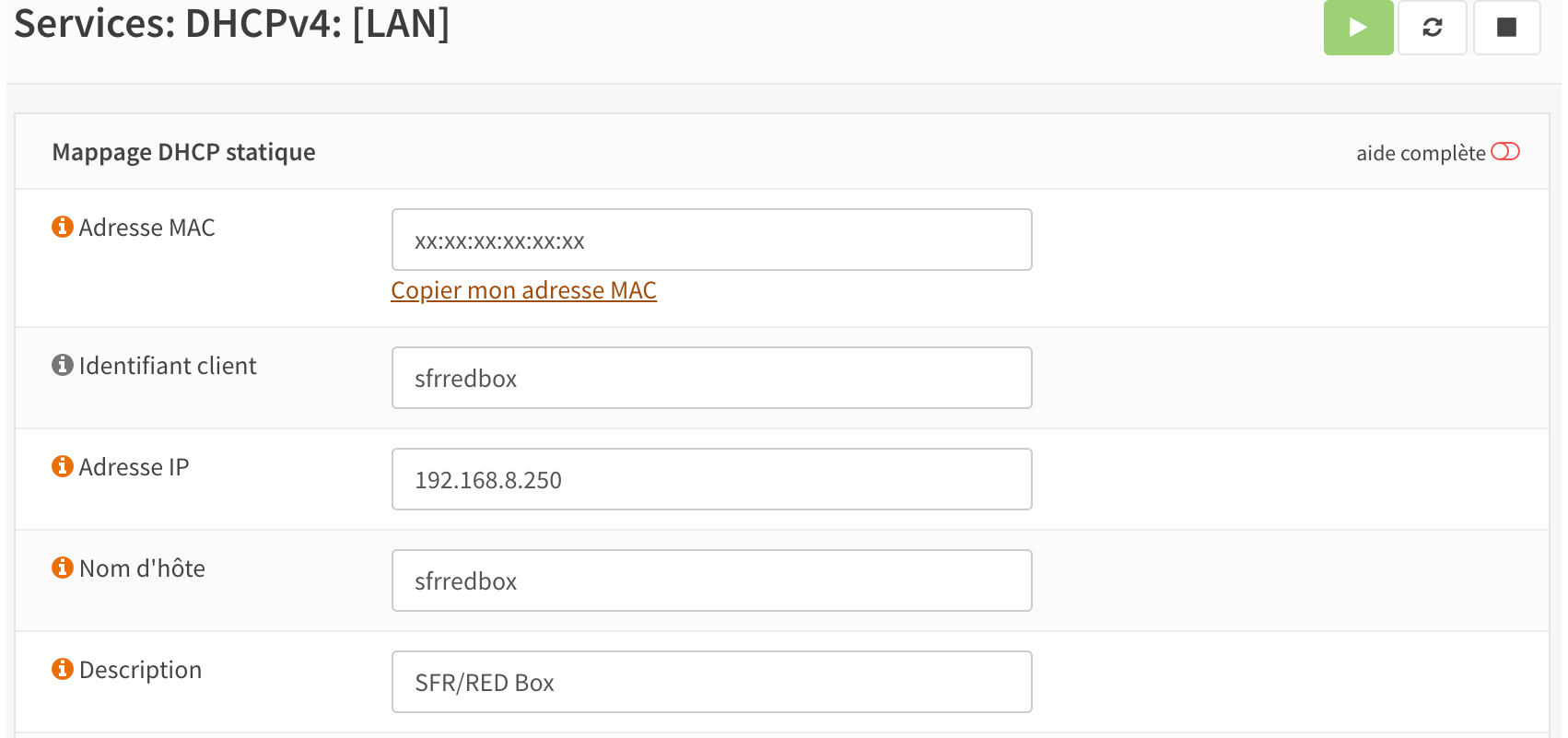Screen dimensions: 1568x738
Task: Click the aide complète text label
Action: [1420, 153]
